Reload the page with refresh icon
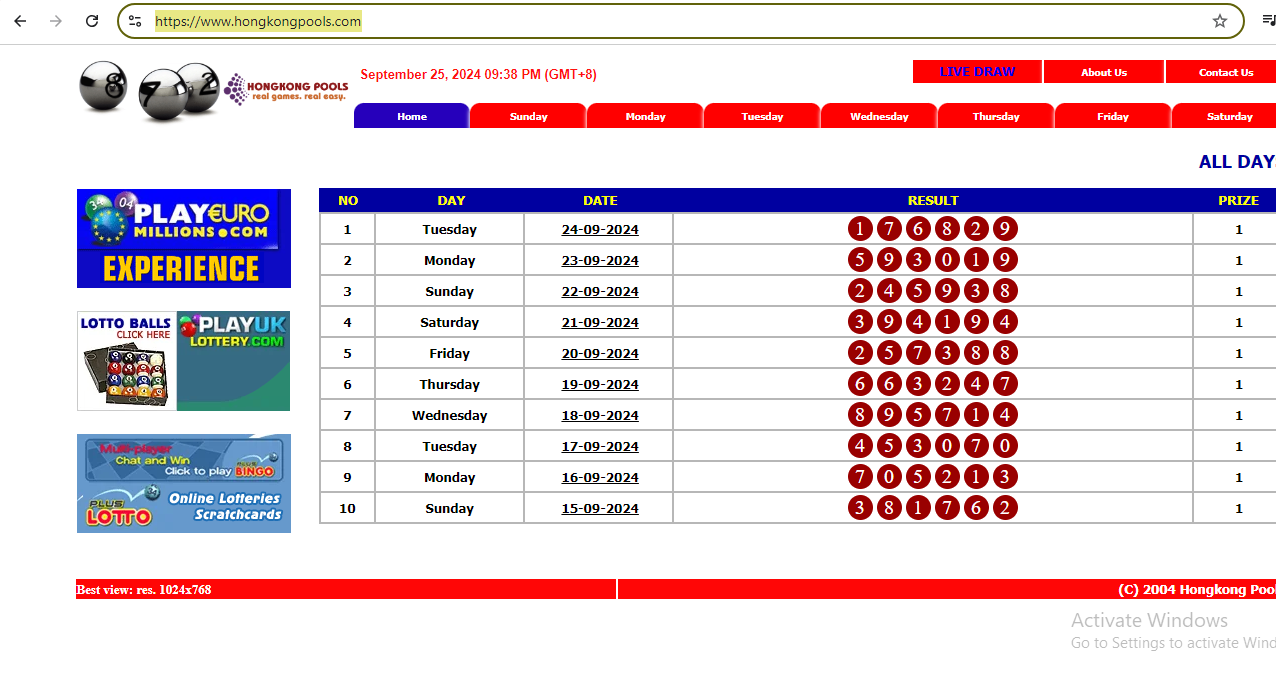Image resolution: width=1276 pixels, height=685 pixels. point(92,21)
